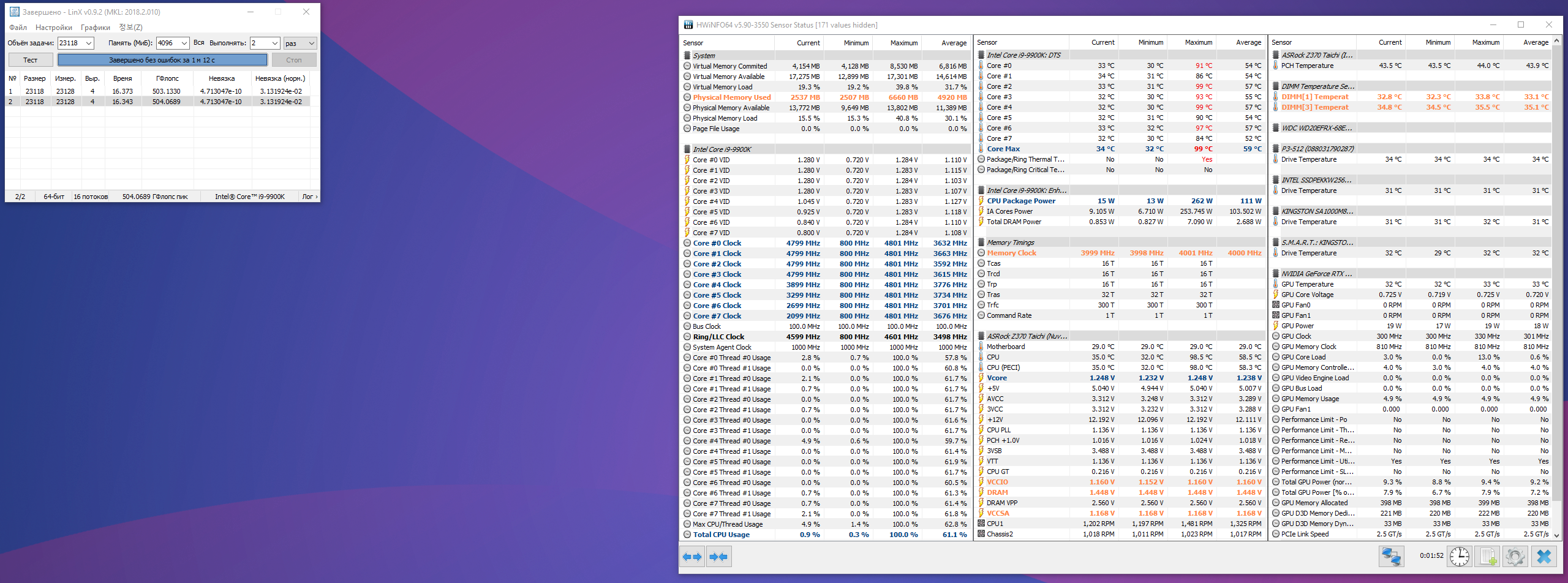The image size is (1568, 583).
Task: Click the shrink columns arrows icon in HWiNFO
Action: tap(718, 557)
